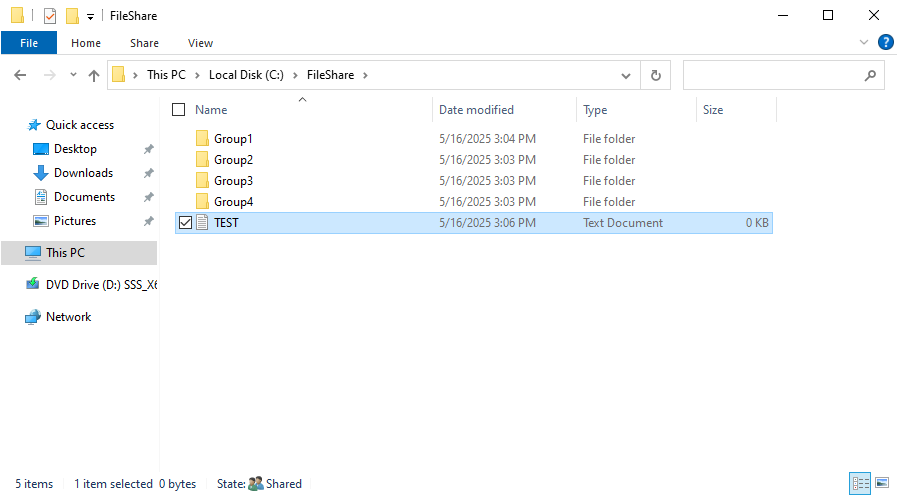The height and width of the screenshot is (496, 898).
Task: Open Network in the navigation pane
Action: (68, 317)
